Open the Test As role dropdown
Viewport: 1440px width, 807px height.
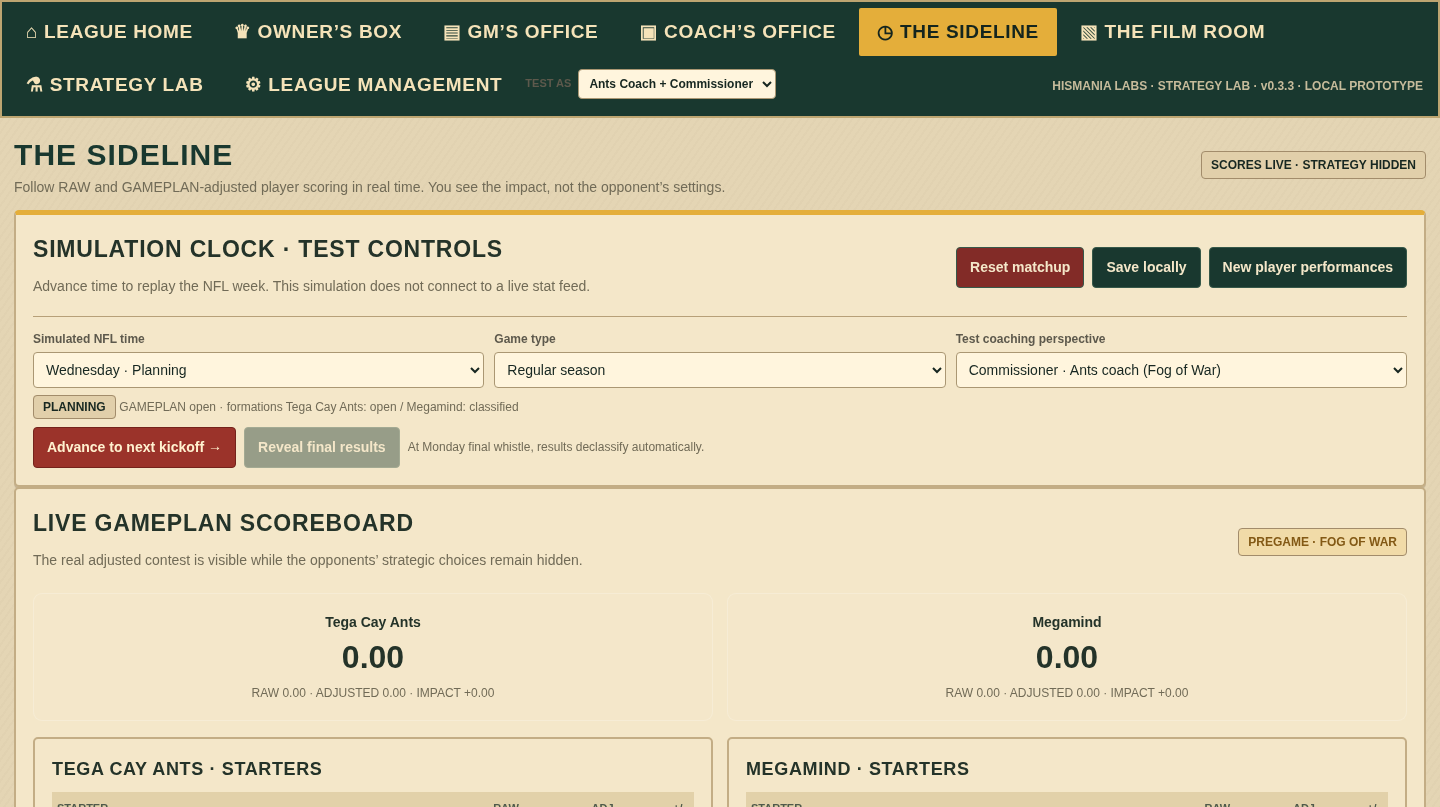click(x=677, y=84)
